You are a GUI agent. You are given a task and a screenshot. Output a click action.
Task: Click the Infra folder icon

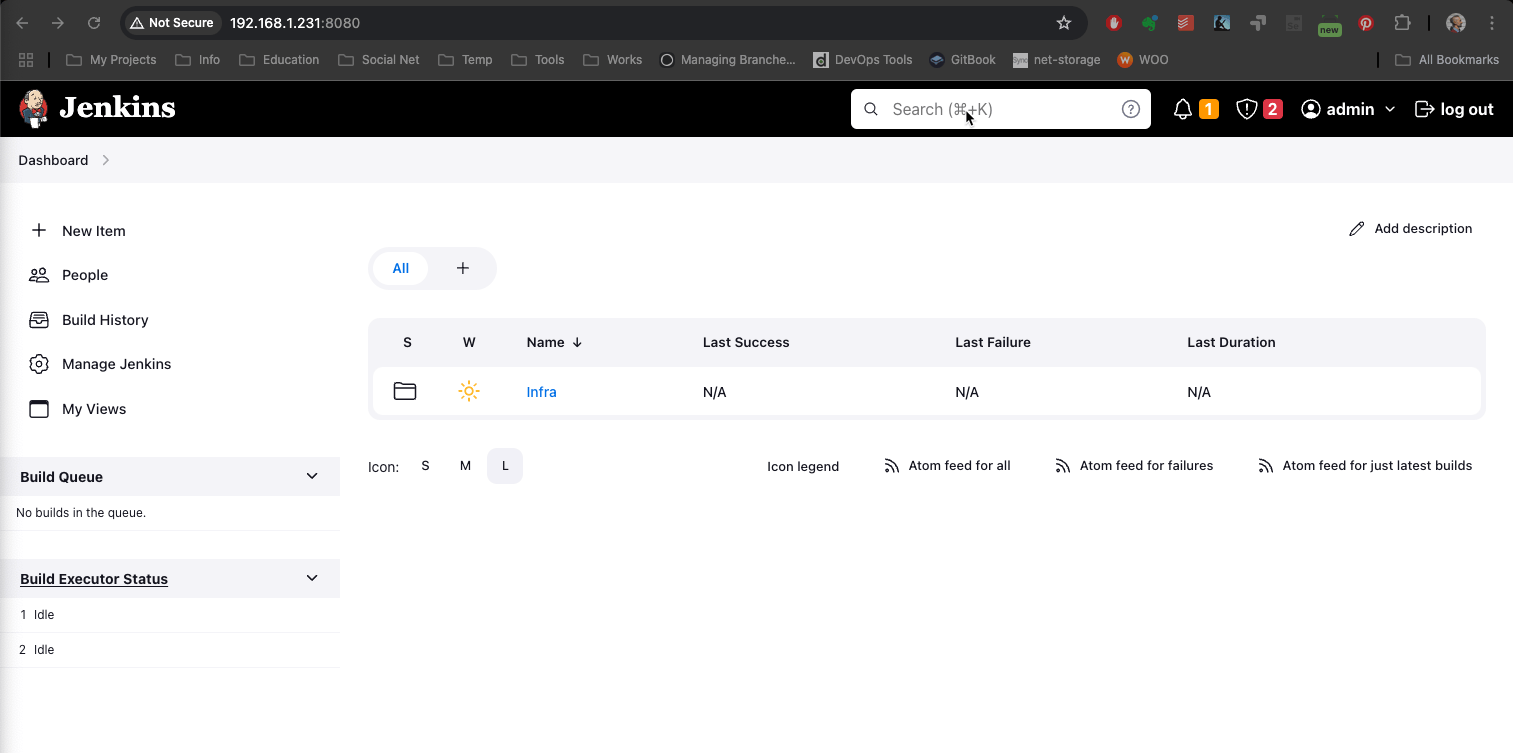pyautogui.click(x=405, y=391)
